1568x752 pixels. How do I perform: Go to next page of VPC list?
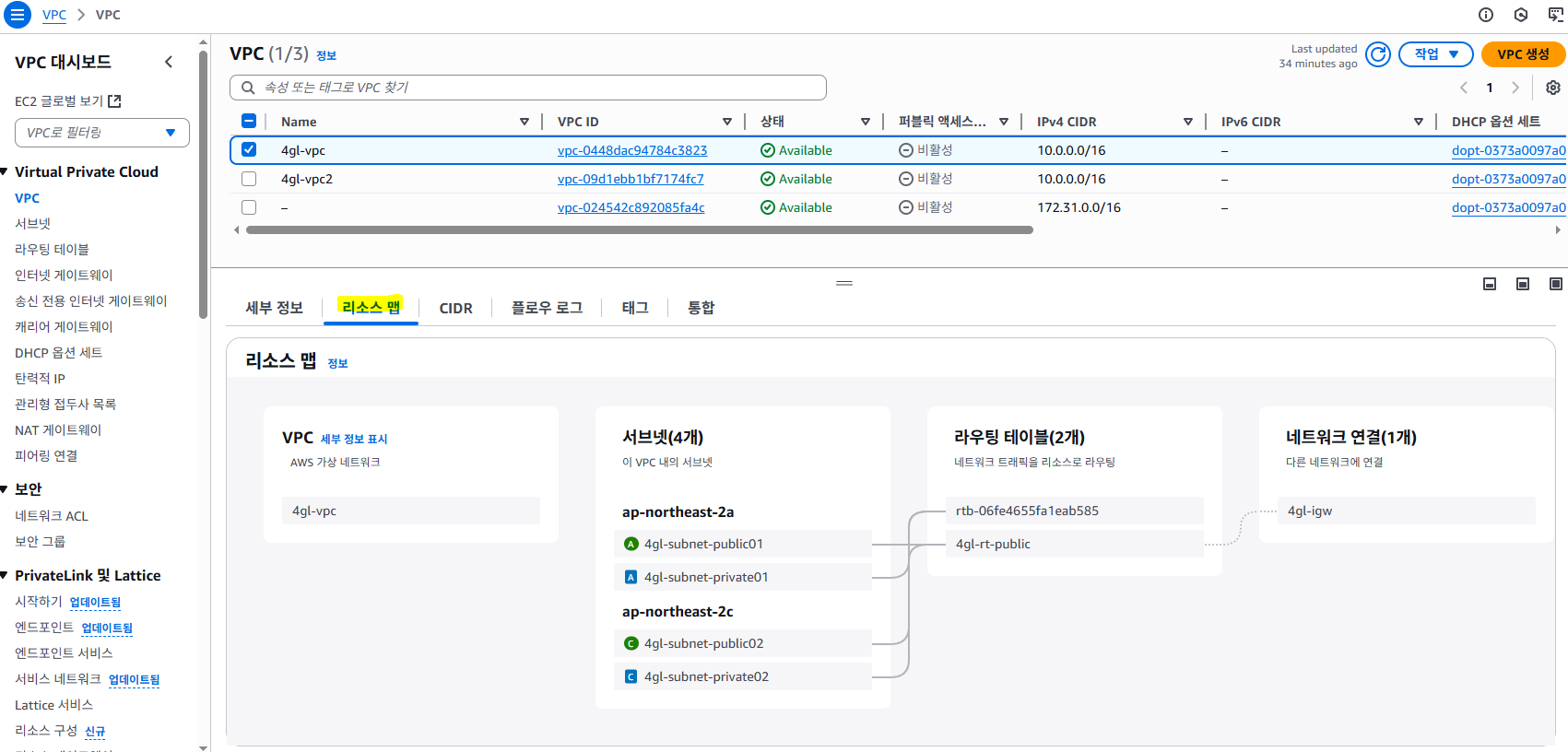pyautogui.click(x=1515, y=88)
